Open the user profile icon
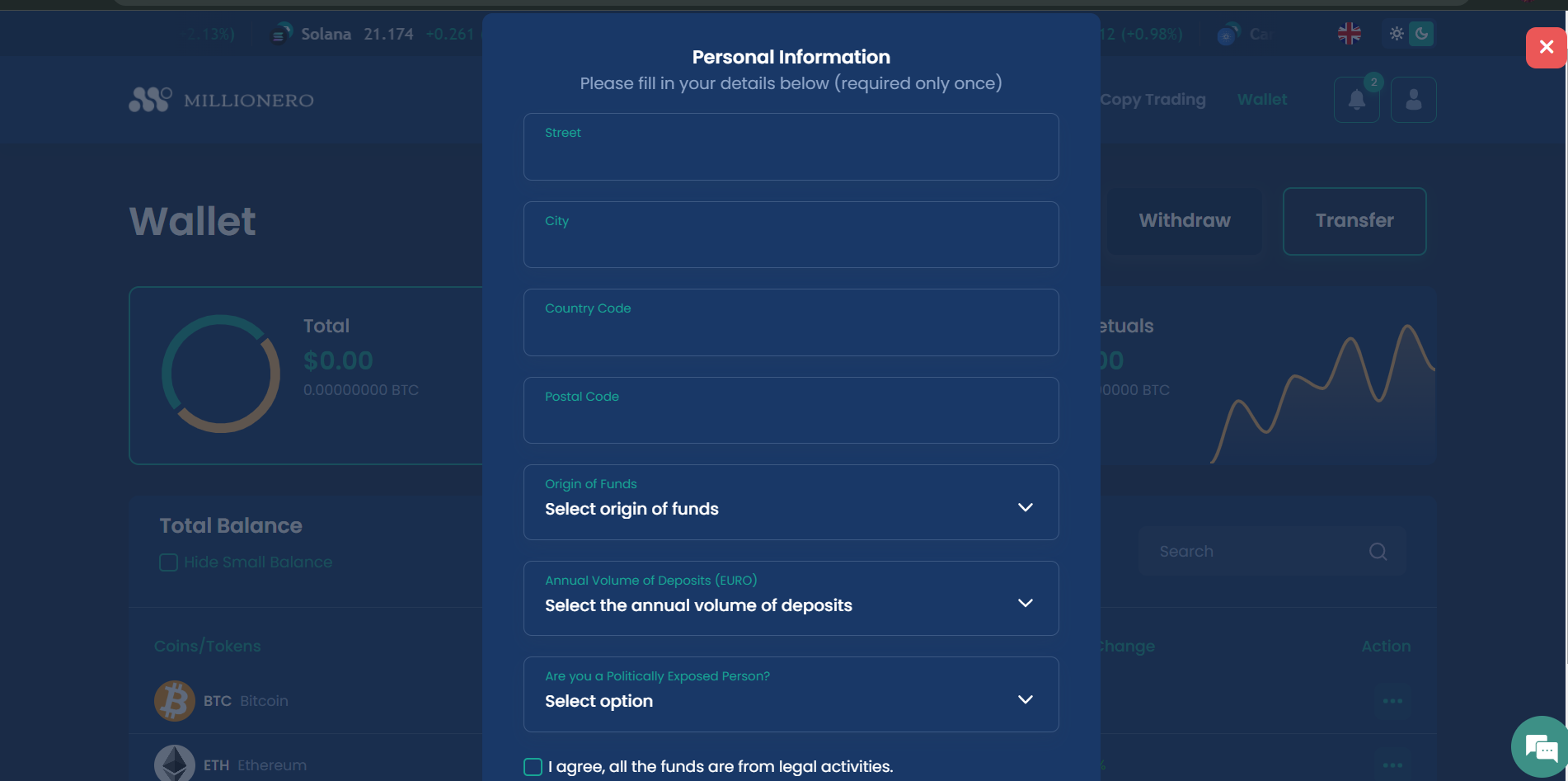The width and height of the screenshot is (1568, 781). click(x=1413, y=100)
